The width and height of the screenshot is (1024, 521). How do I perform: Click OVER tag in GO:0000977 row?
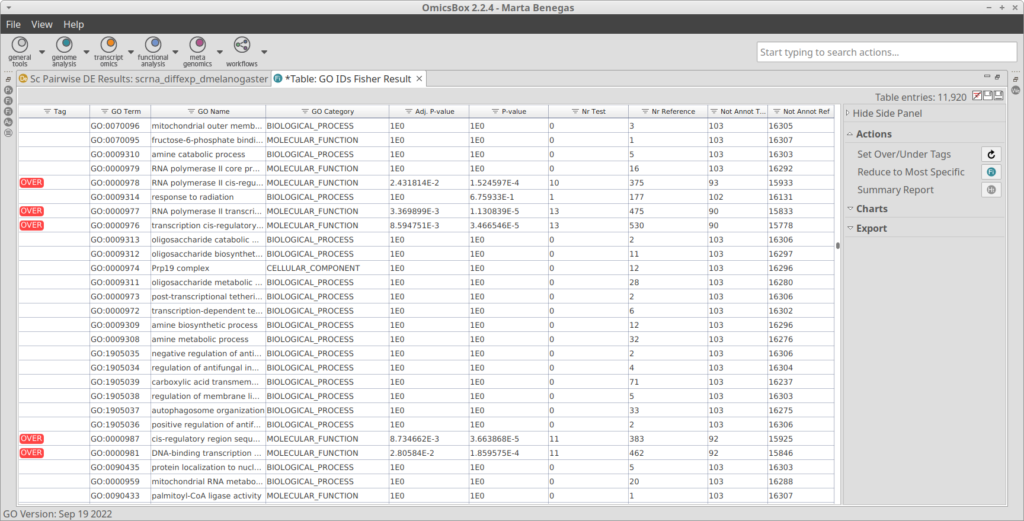pos(31,211)
